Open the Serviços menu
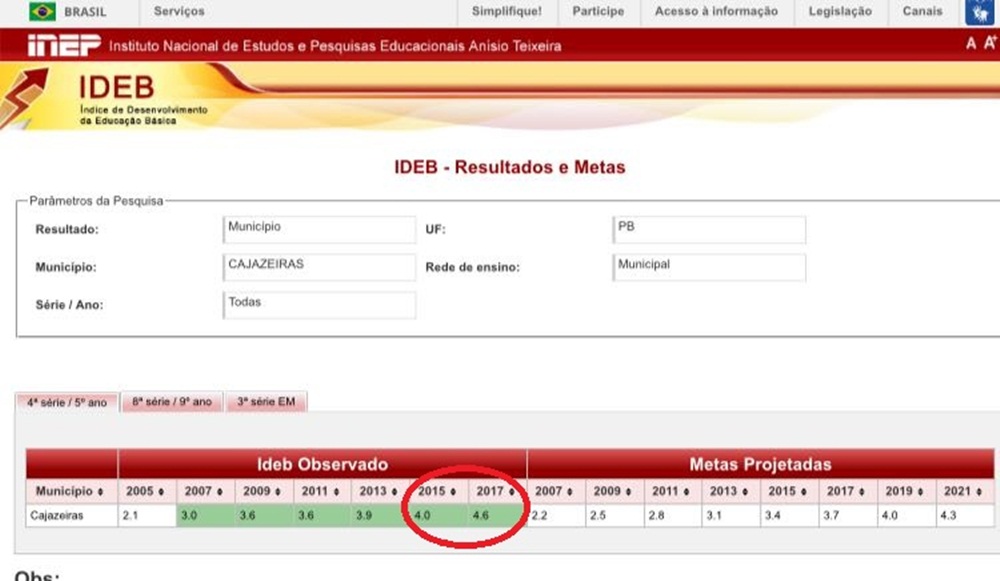The width and height of the screenshot is (1000, 581). [179, 12]
